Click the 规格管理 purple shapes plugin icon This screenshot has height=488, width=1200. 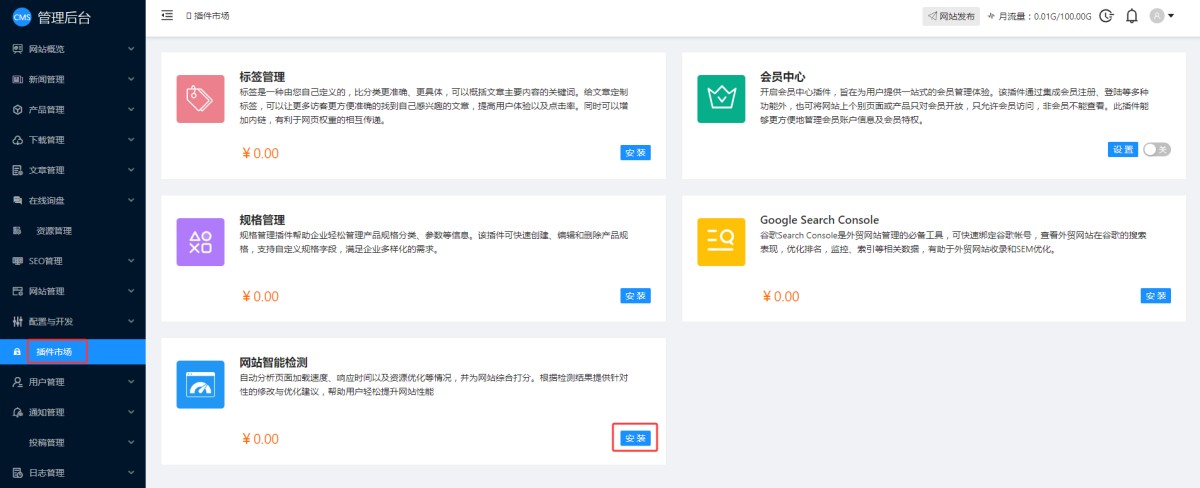coord(200,242)
